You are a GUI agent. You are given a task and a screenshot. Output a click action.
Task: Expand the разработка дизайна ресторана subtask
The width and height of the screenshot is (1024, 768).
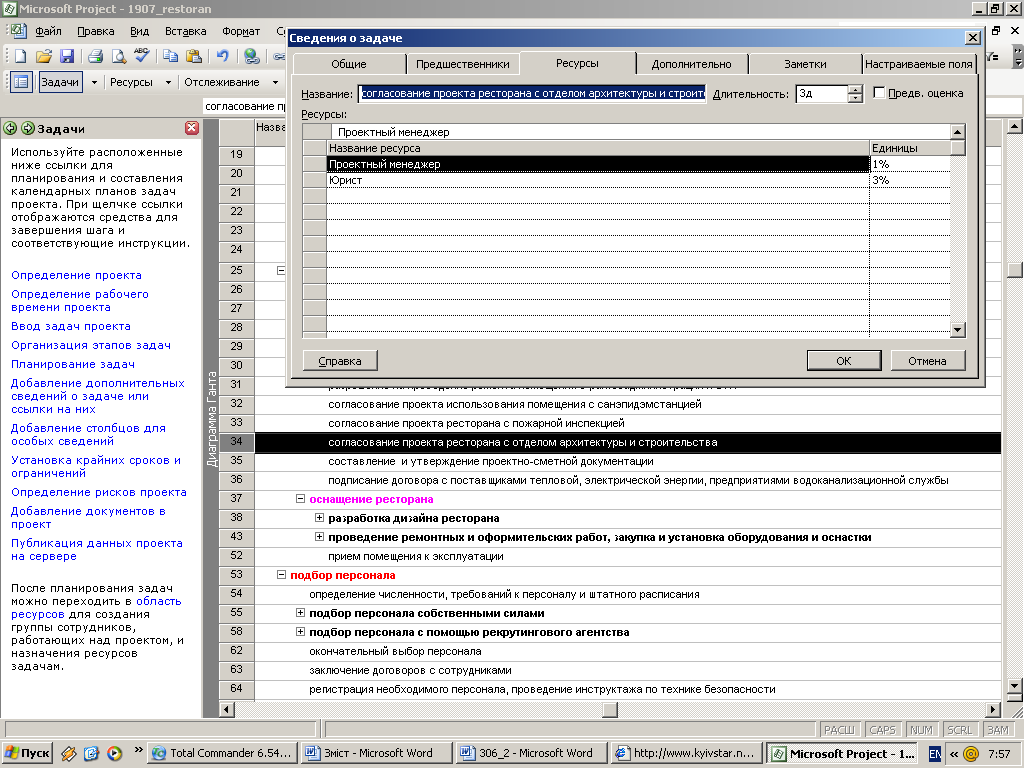point(320,518)
